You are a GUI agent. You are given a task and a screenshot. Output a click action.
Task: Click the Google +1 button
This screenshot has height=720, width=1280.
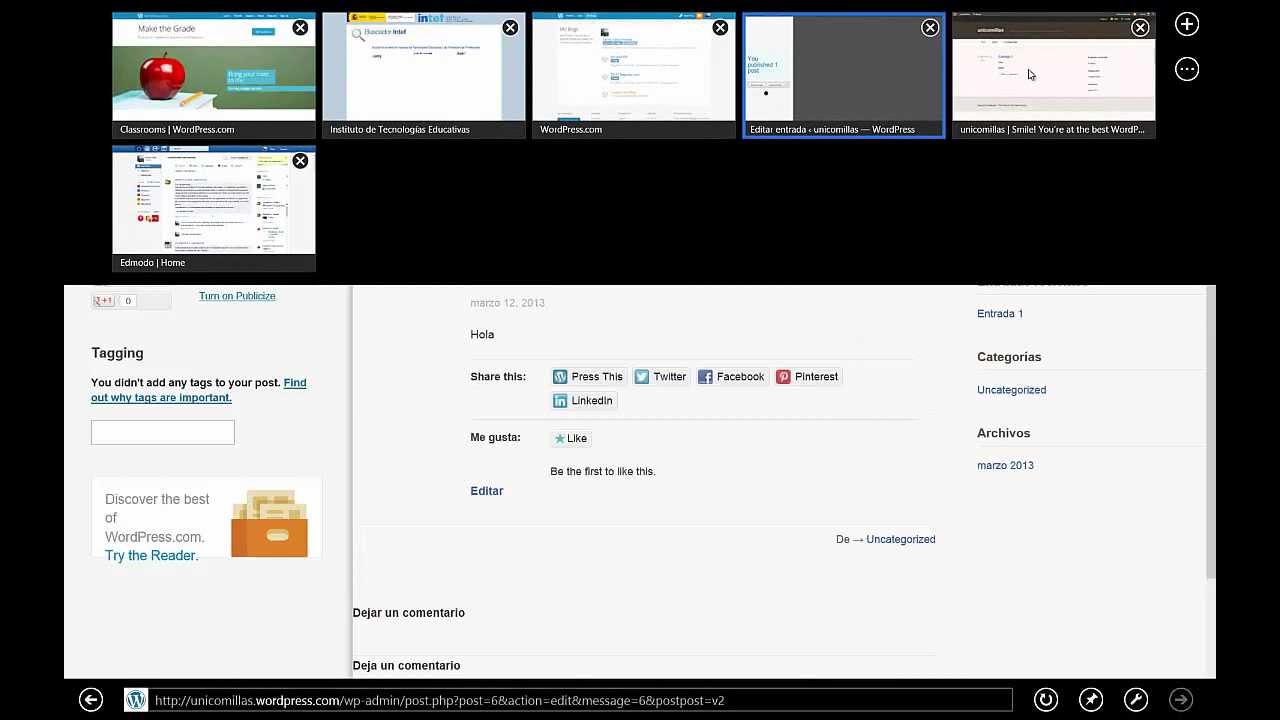(x=104, y=300)
